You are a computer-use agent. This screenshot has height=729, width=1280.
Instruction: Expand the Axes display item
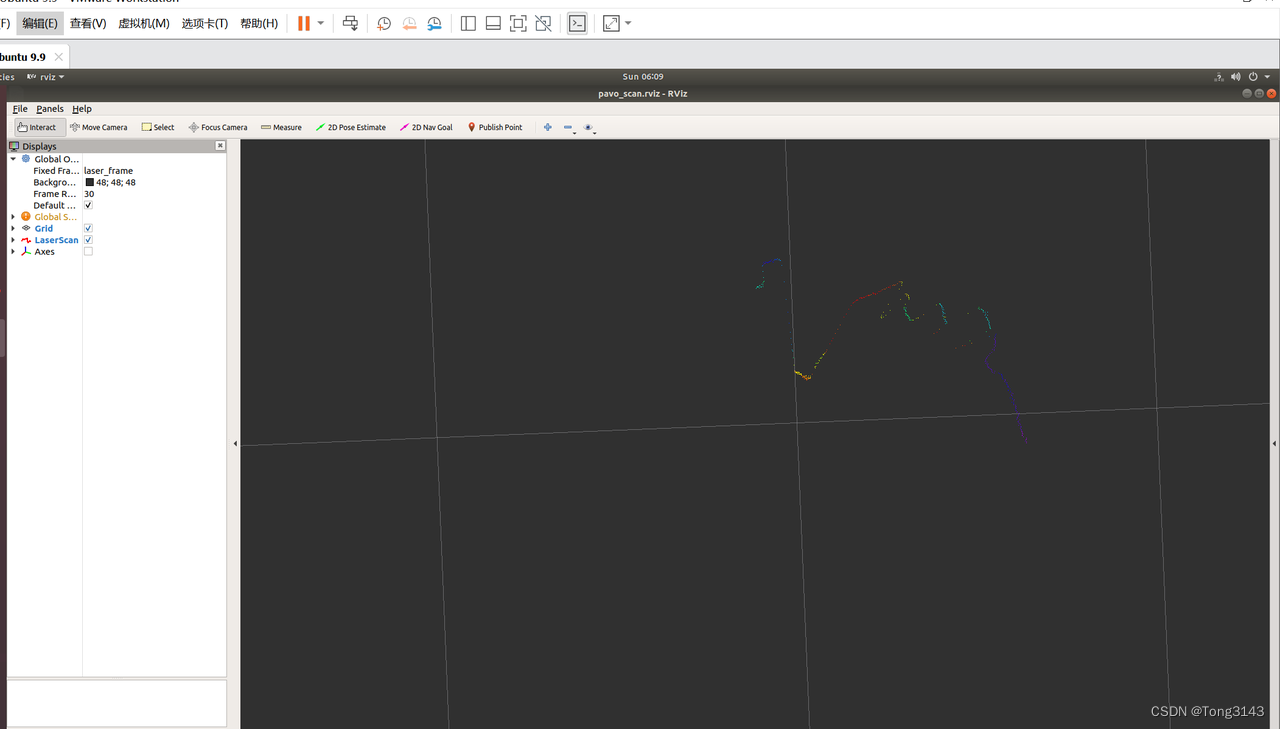[x=13, y=252]
